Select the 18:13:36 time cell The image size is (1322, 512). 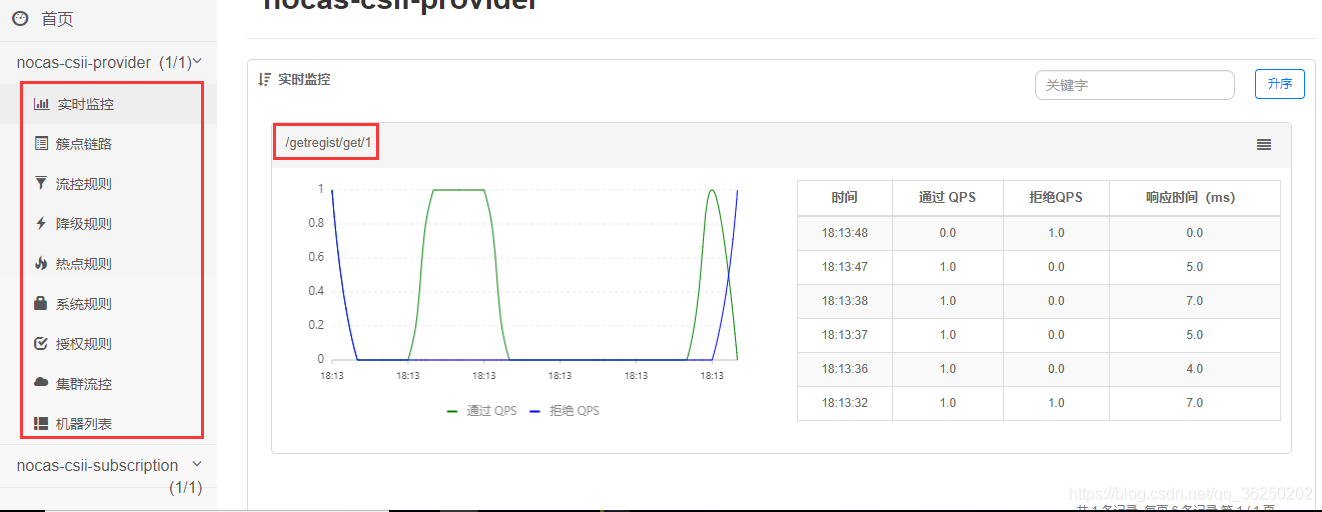pos(845,369)
